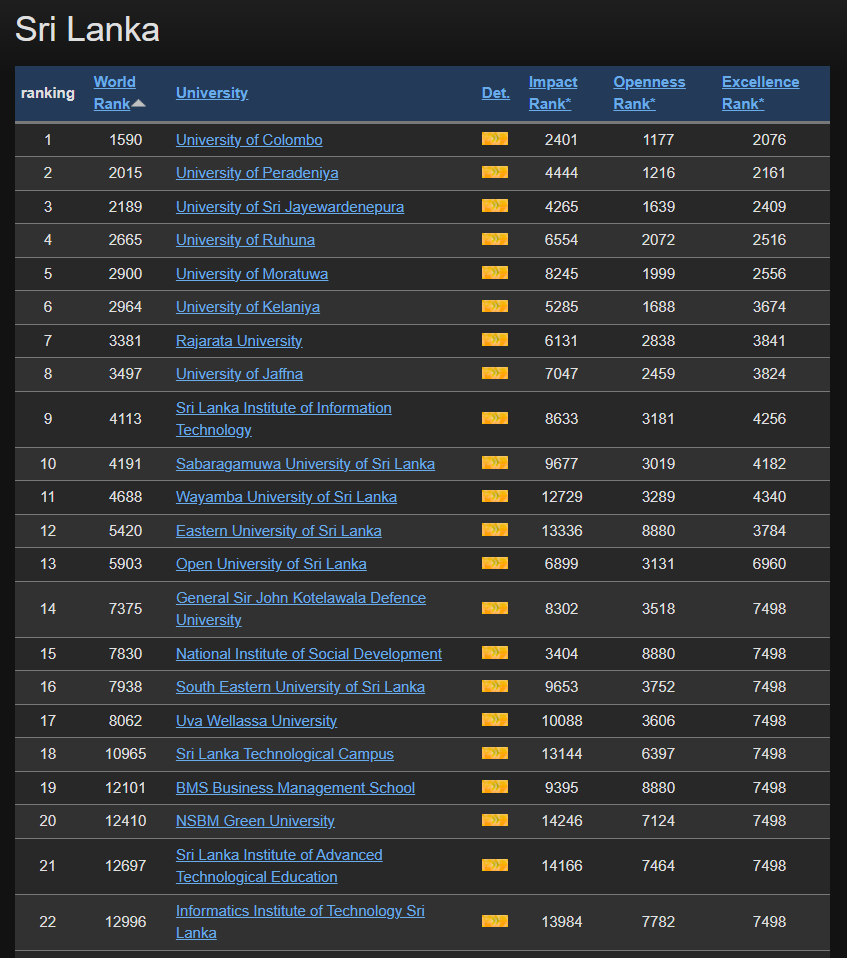This screenshot has height=958, width=847.
Task: Sort table by University column header
Action: pos(211,93)
